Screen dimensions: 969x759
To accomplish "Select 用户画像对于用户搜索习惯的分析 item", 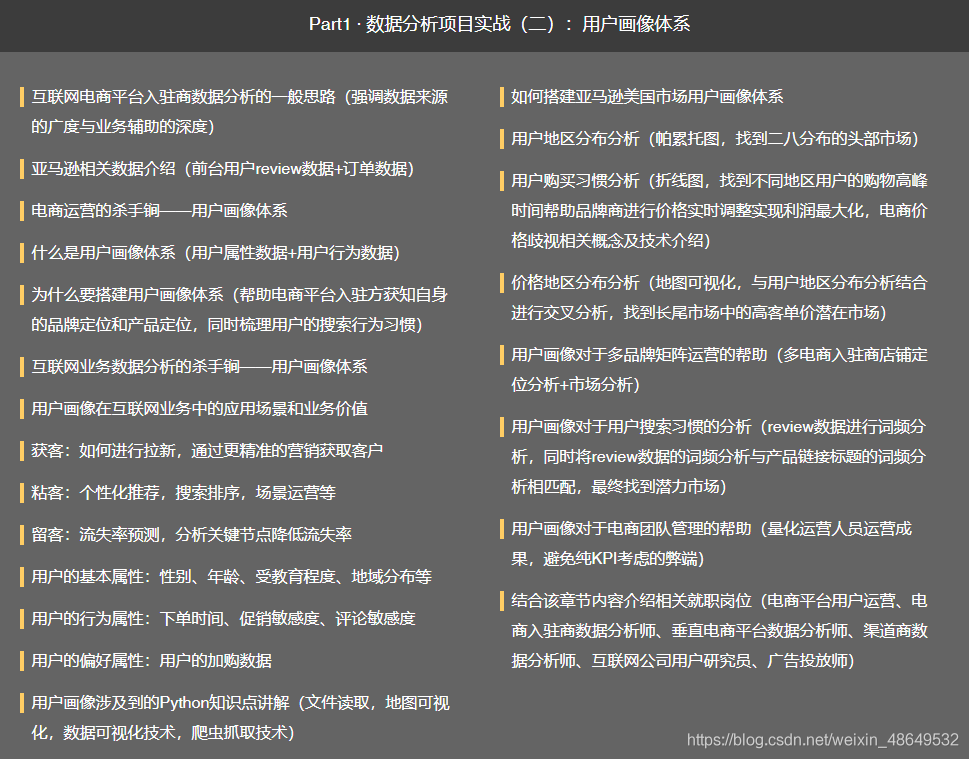I will (x=700, y=427).
